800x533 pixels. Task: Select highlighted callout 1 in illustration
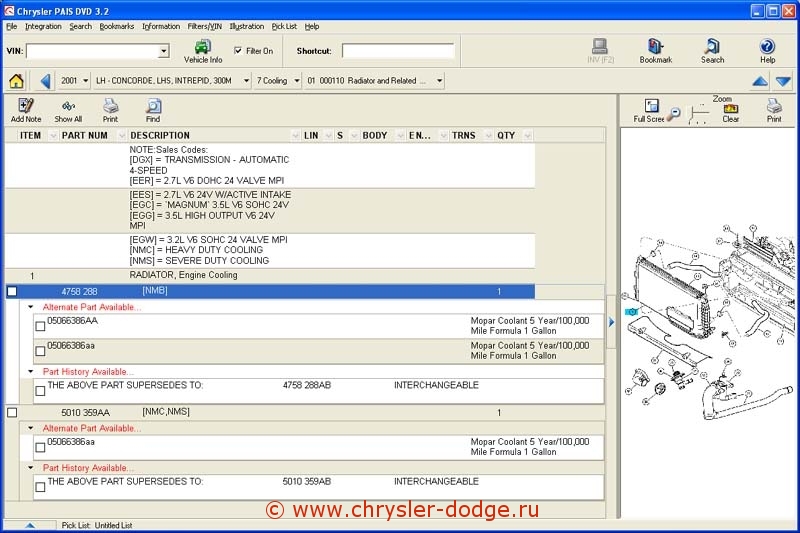[x=632, y=312]
